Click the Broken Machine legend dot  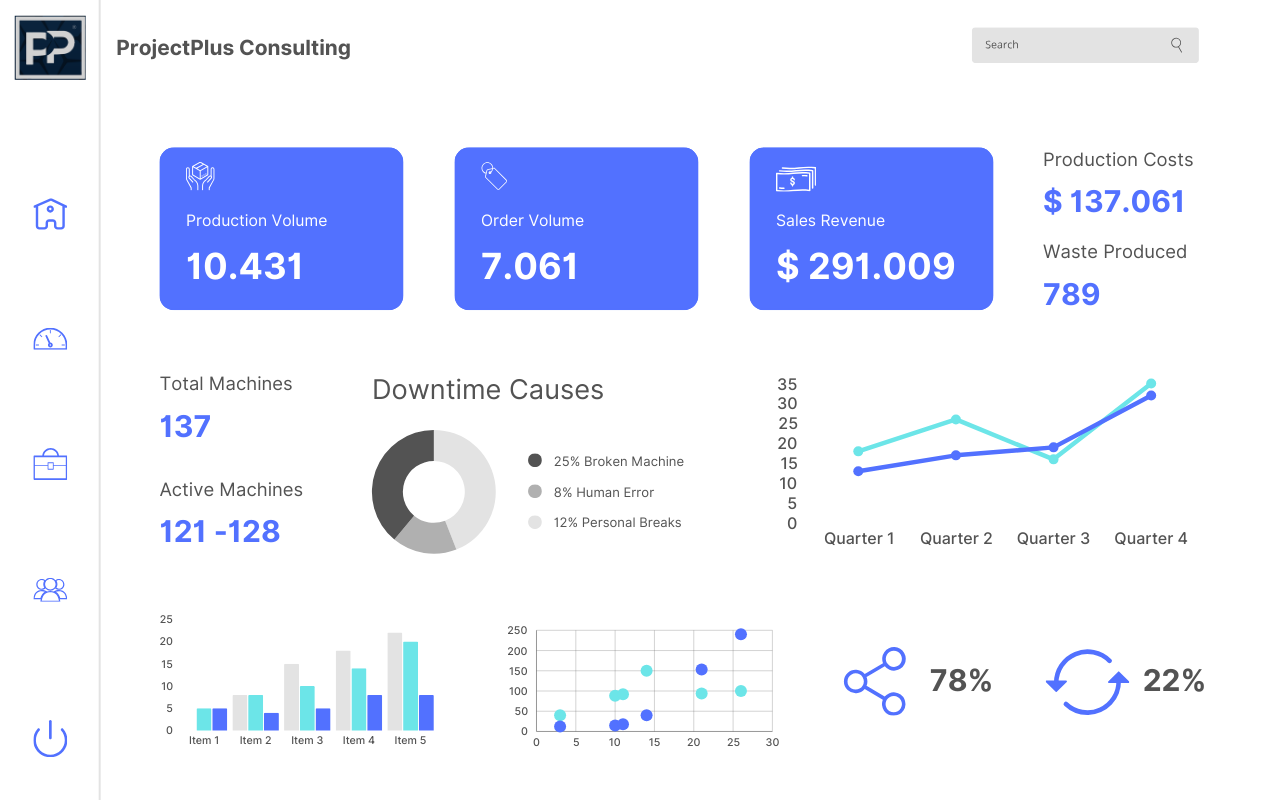[535, 461]
